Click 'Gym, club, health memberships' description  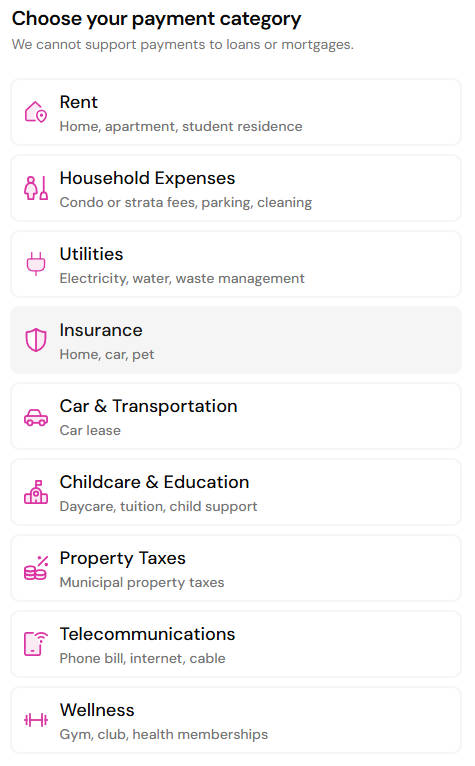(x=164, y=734)
